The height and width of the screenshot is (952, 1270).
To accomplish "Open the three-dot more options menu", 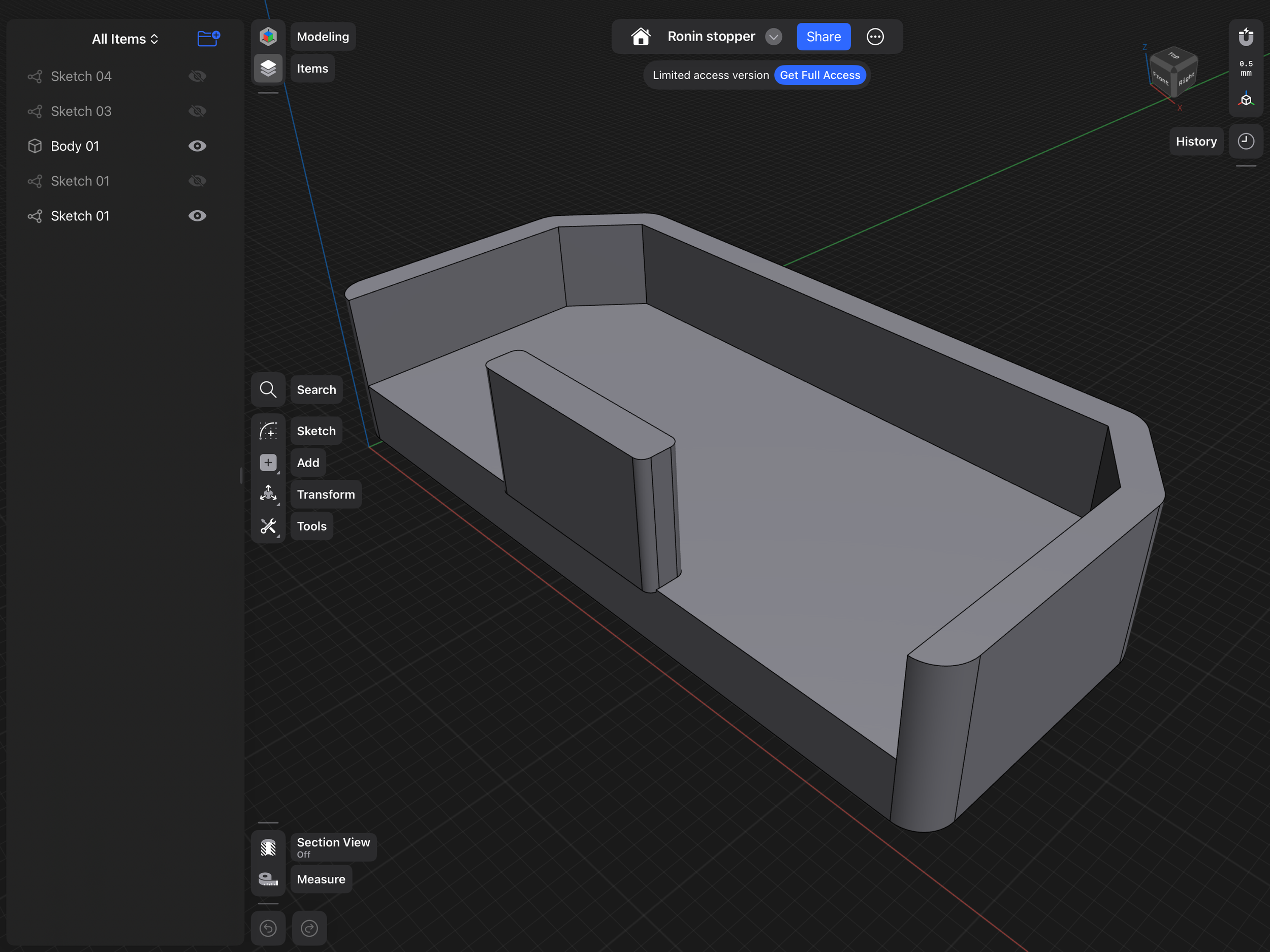I will point(875,36).
